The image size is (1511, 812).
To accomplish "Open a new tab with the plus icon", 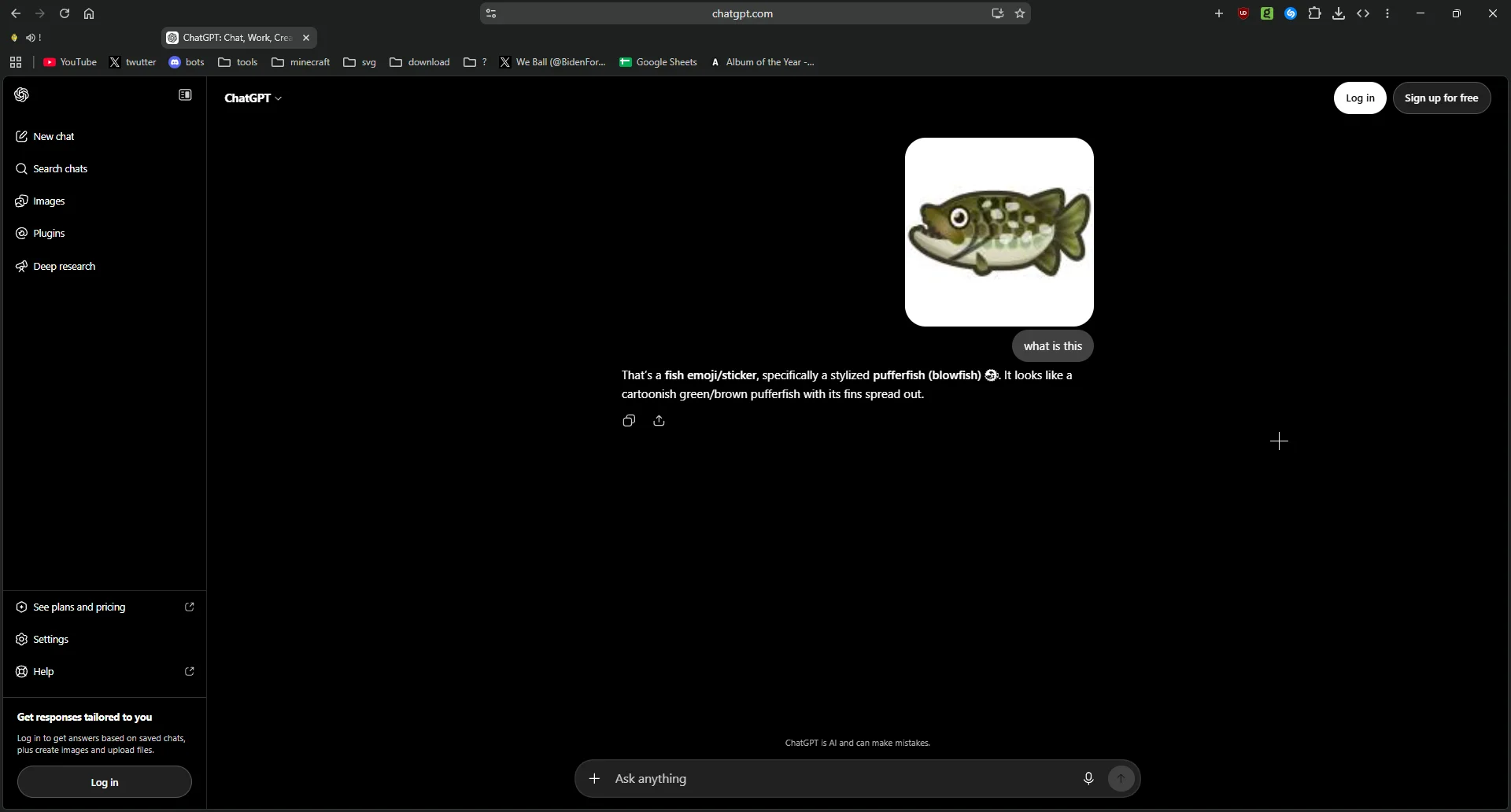I will pos(1219,13).
